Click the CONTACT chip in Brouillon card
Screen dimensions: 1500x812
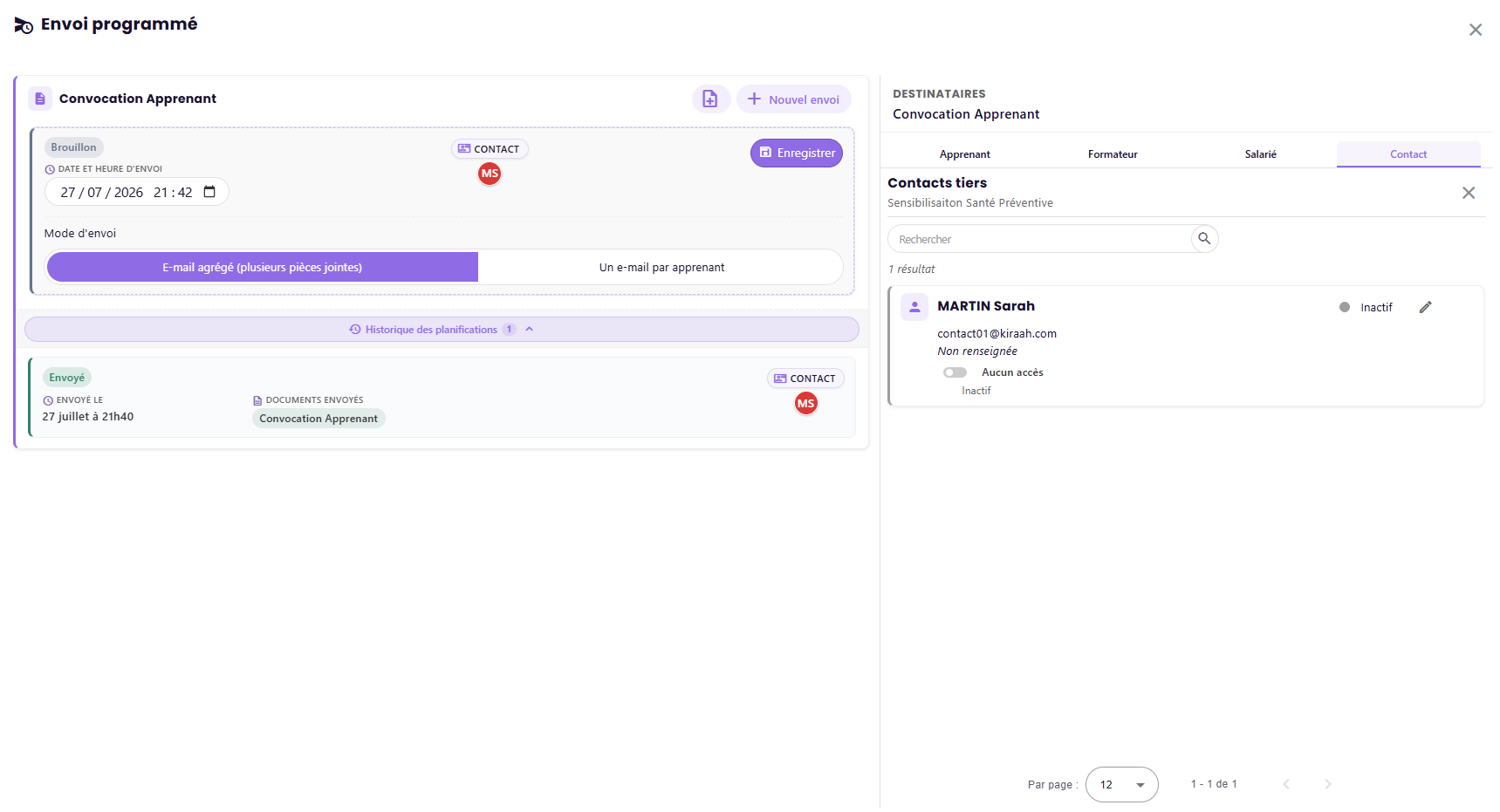click(490, 149)
